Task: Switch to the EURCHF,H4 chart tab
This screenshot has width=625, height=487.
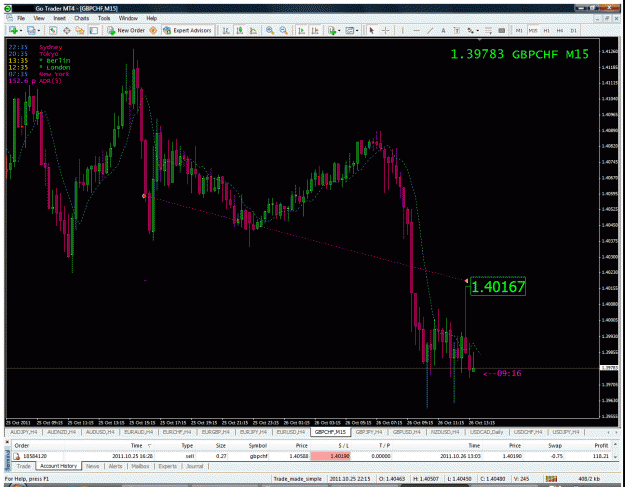Action: (x=177, y=432)
